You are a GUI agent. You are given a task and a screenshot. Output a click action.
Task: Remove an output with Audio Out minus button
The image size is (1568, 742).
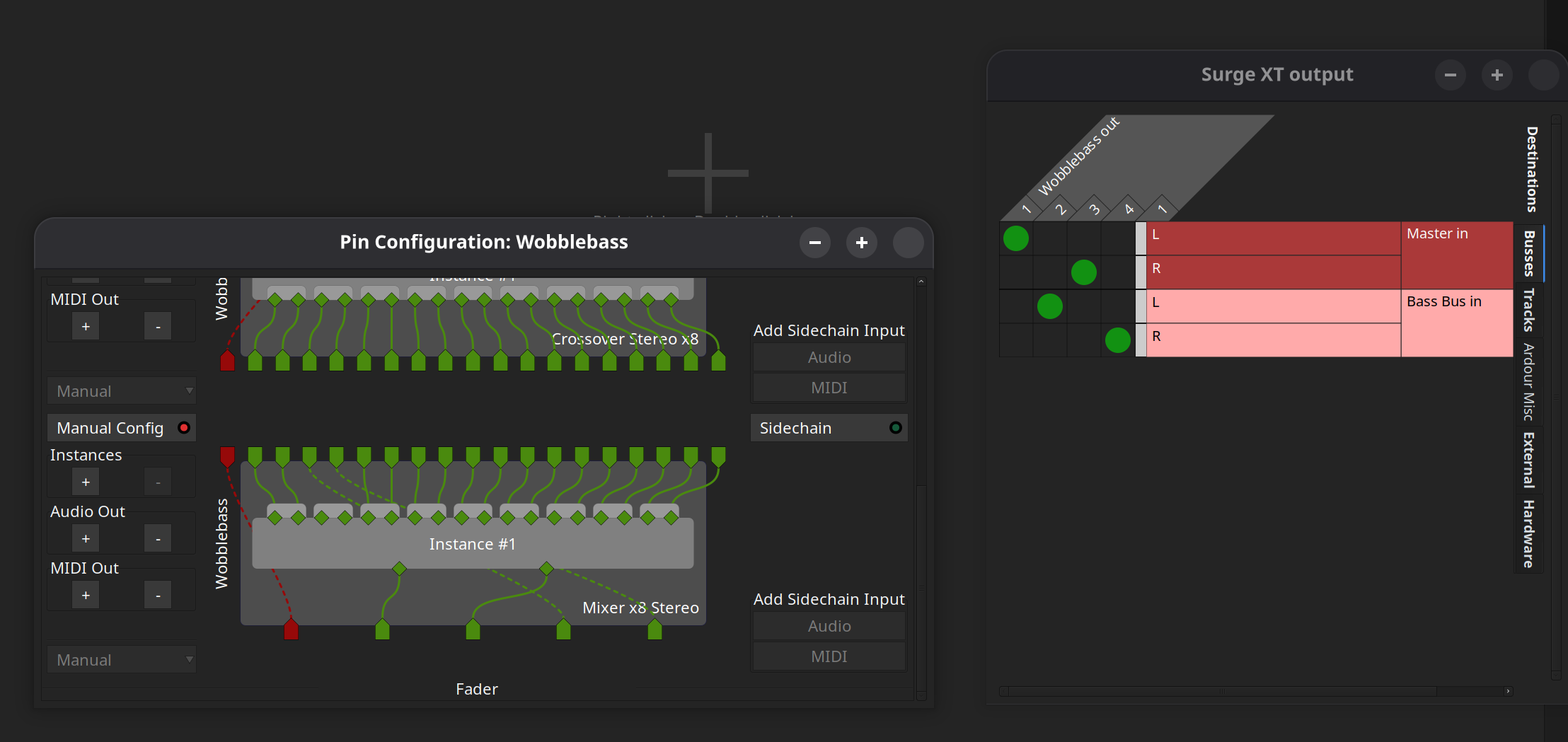point(158,539)
